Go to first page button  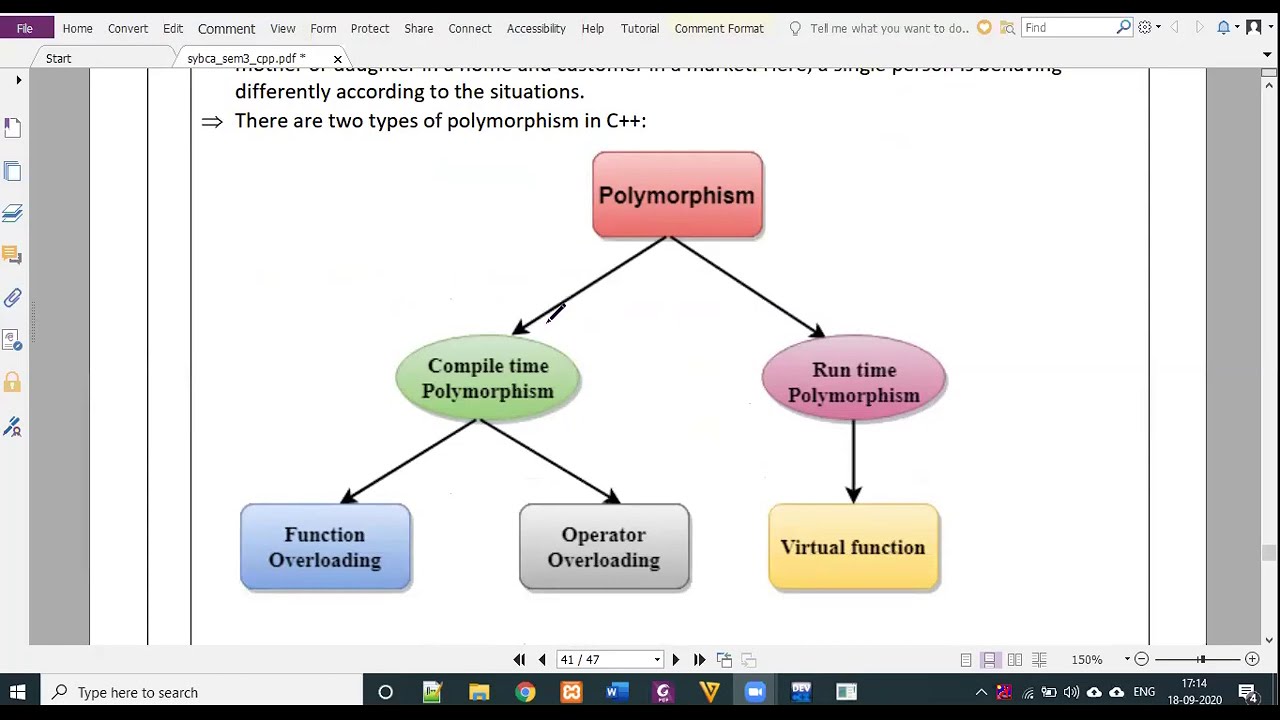pyautogui.click(x=519, y=660)
